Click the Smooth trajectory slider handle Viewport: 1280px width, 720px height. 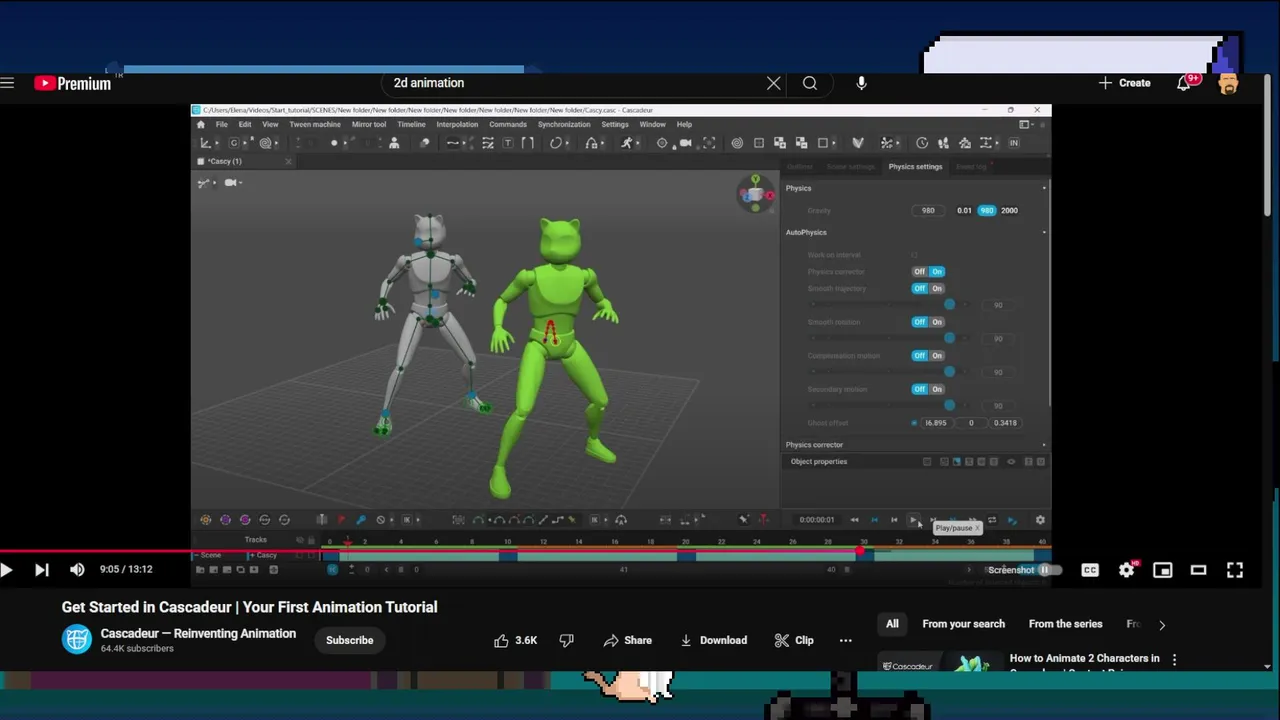[x=949, y=305]
